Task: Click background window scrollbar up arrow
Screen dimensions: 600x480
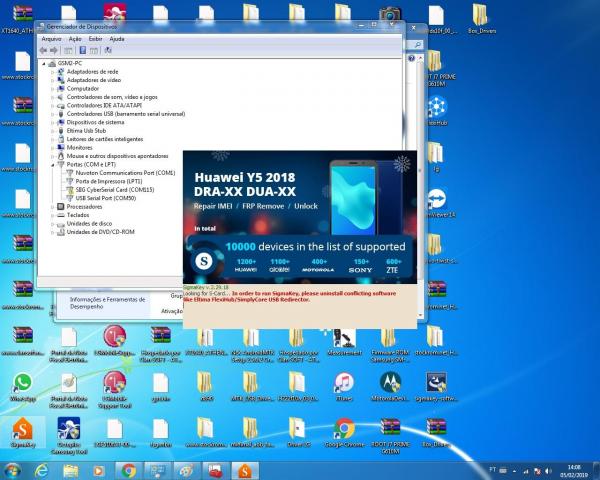Action: point(421,58)
